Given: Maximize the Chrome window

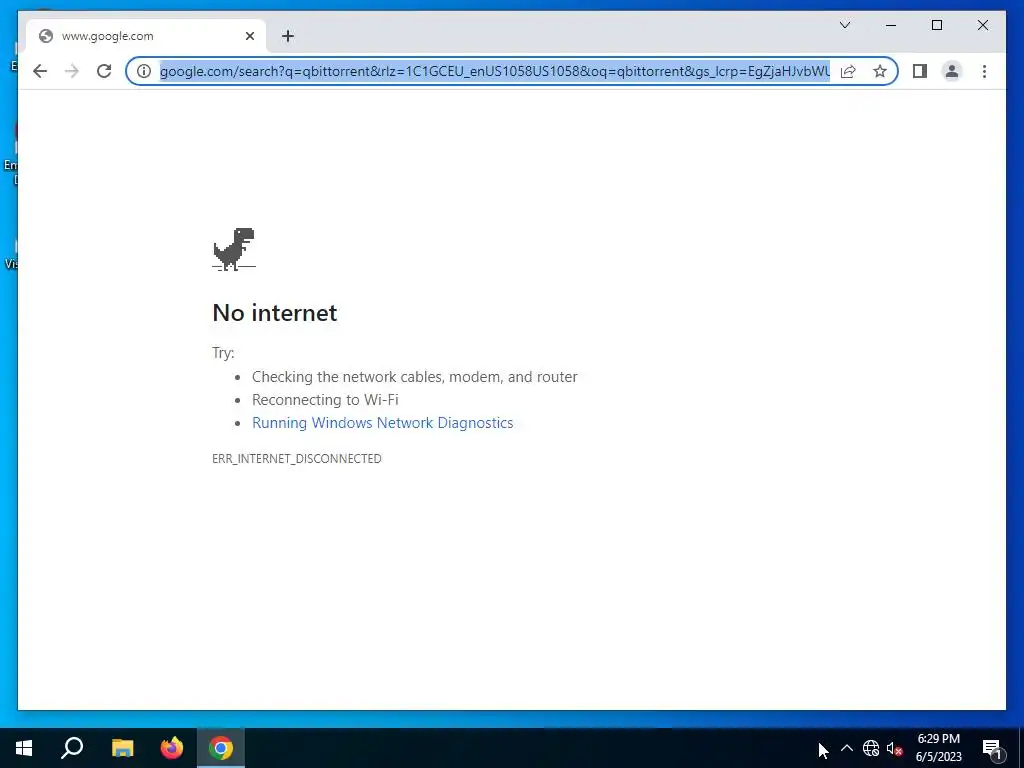Looking at the screenshot, I should pyautogui.click(x=936, y=25).
